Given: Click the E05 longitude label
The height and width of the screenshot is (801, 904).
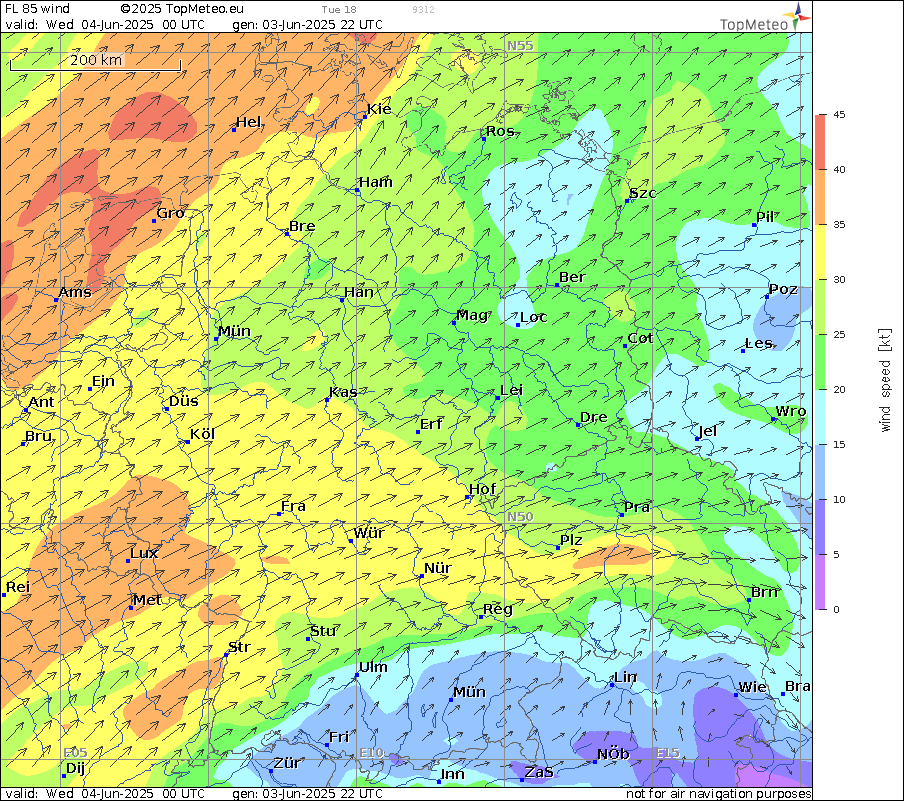Looking at the screenshot, I should point(75,753).
